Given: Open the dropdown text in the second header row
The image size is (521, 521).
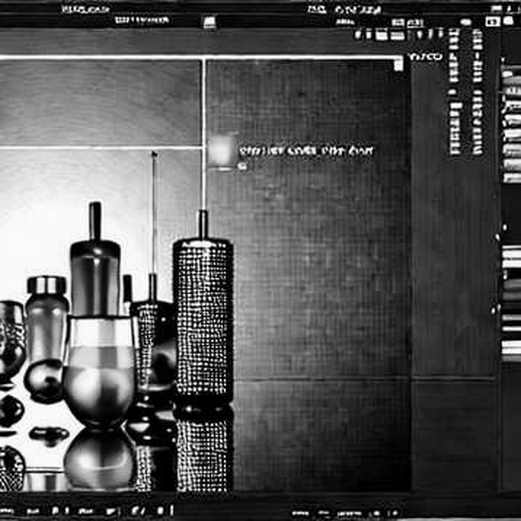Looking at the screenshot, I should pos(141,20).
